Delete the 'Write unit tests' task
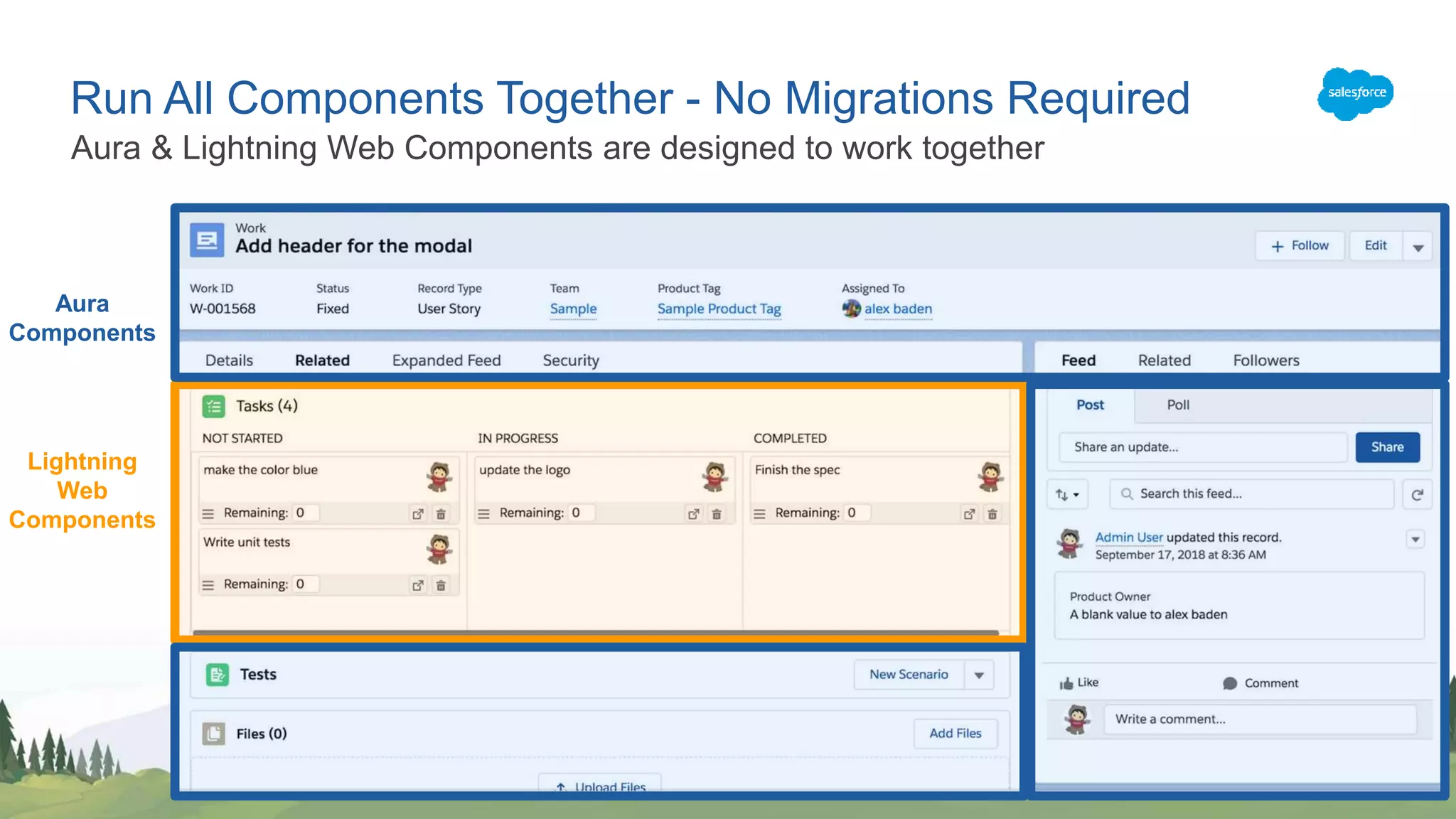The image size is (1456, 819). [x=441, y=585]
